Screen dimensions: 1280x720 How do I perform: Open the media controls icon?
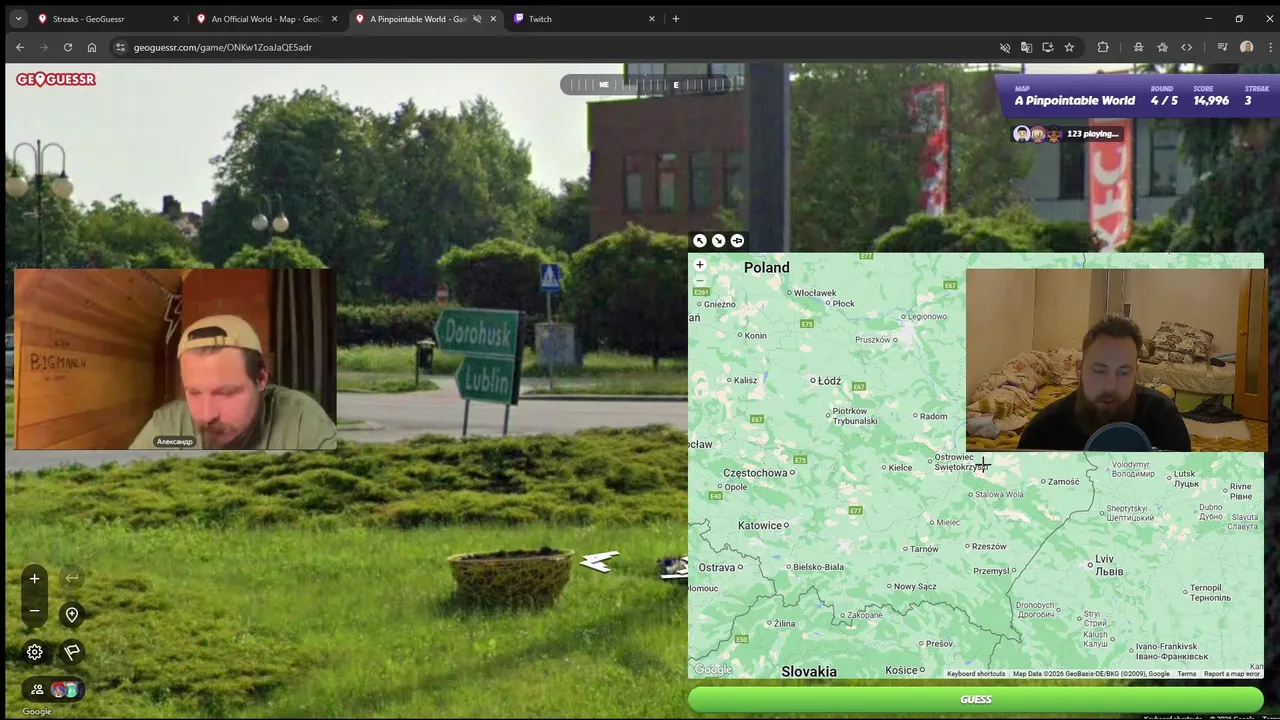pos(1222,47)
